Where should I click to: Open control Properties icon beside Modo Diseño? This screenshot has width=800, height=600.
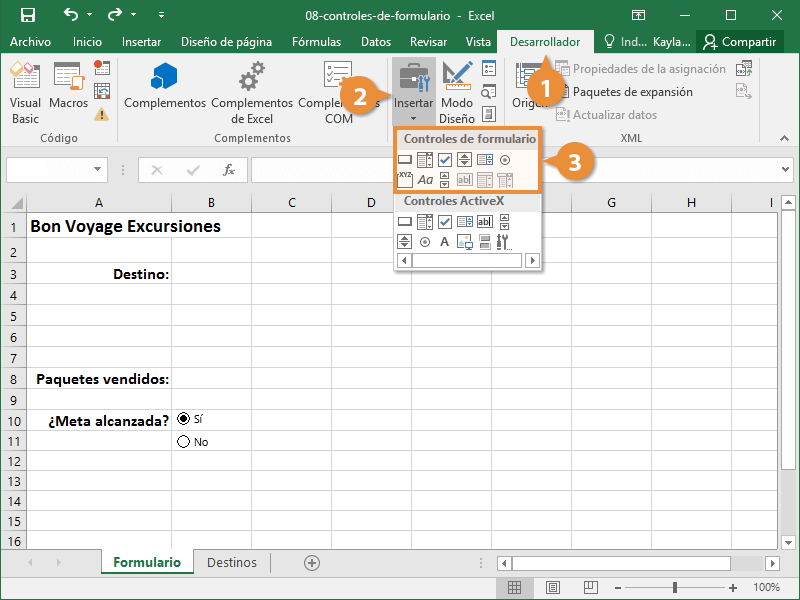click(489, 68)
